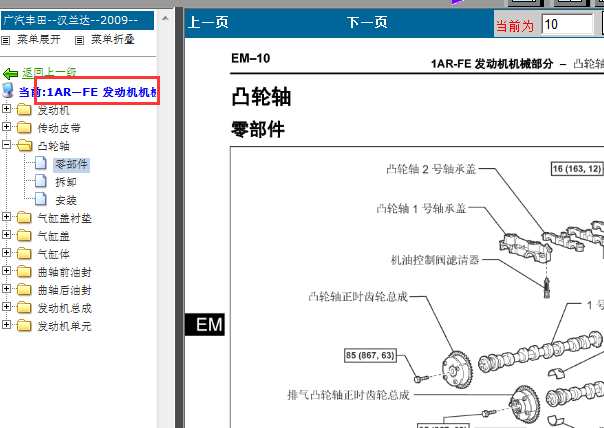Go to previous page with 上一页
This screenshot has height=428, width=604.
pyautogui.click(x=208, y=22)
